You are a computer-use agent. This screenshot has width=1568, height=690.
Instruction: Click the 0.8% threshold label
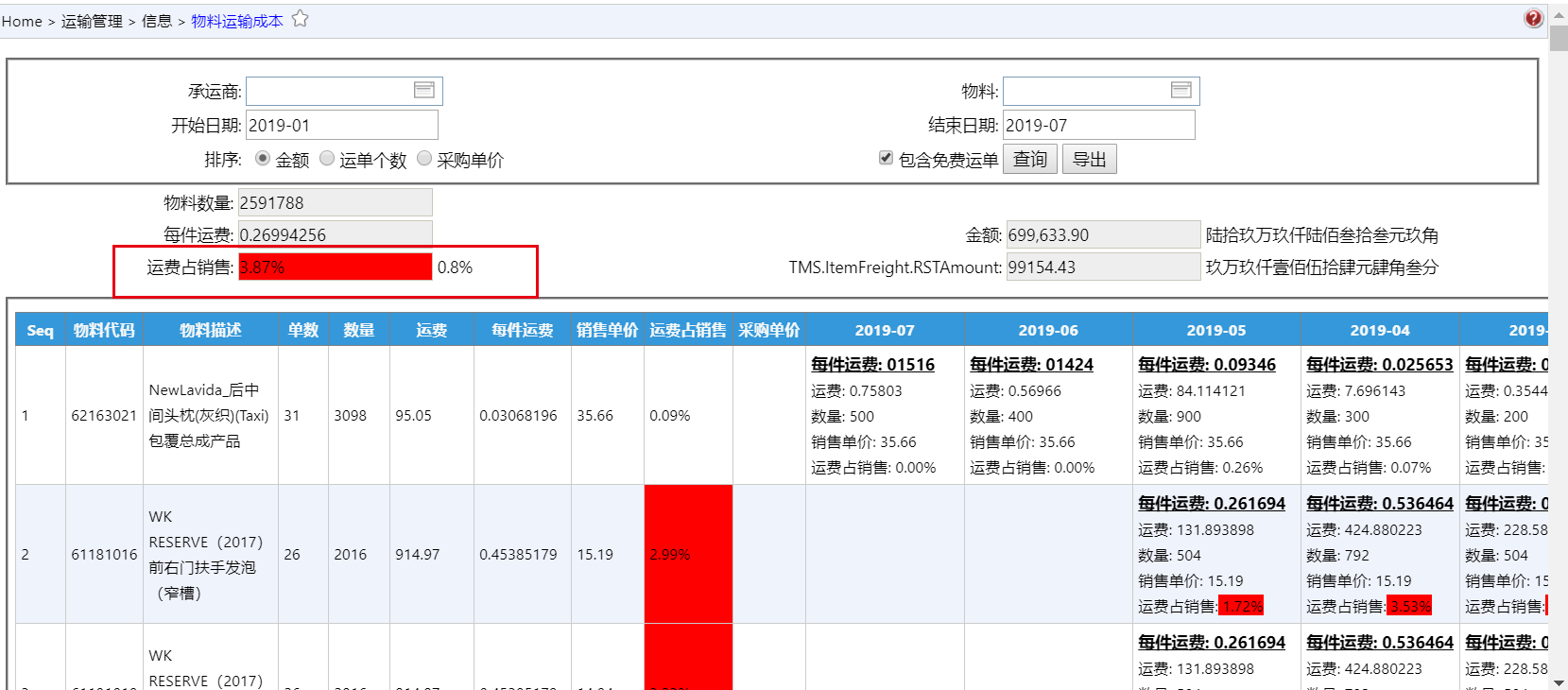point(455,267)
